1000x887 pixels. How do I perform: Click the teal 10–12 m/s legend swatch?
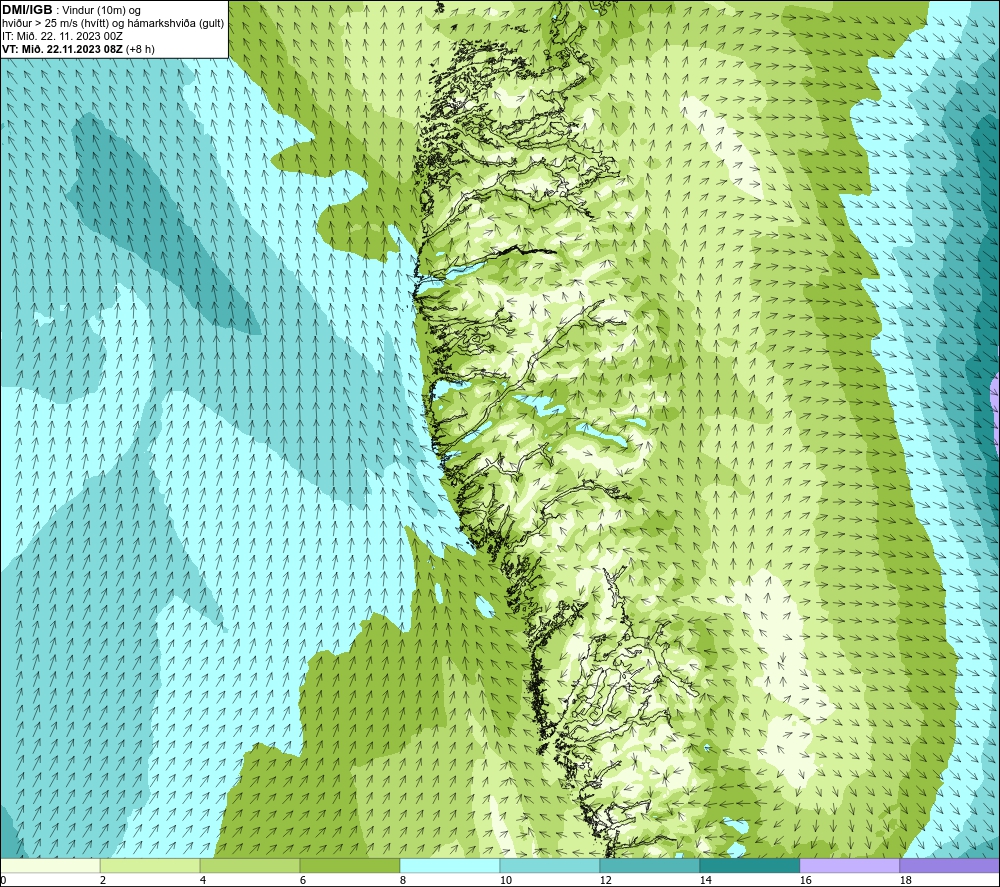coord(549,865)
